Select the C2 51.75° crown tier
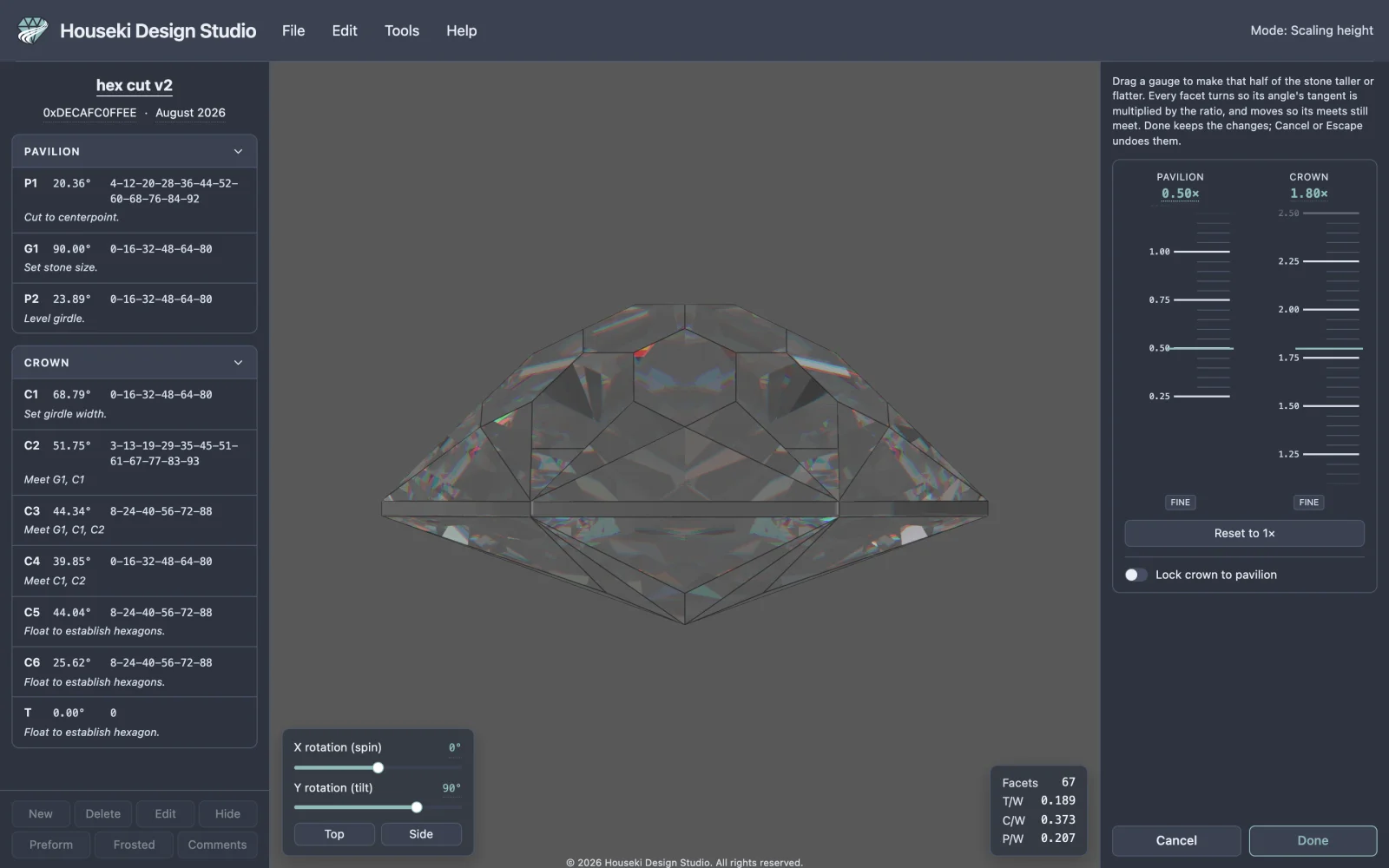 (135, 462)
